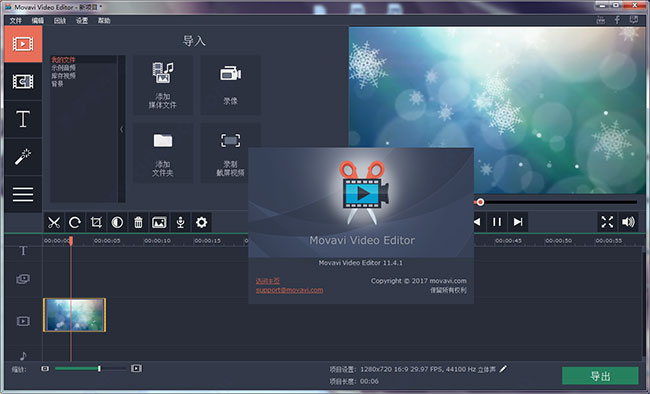Click the preview seek slider handle

point(480,202)
